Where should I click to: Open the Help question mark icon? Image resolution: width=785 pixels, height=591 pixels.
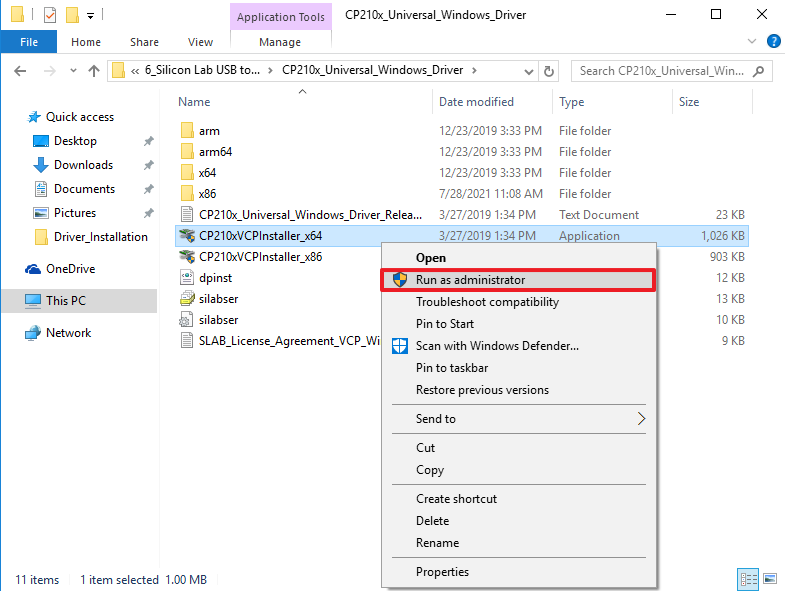[x=773, y=41]
